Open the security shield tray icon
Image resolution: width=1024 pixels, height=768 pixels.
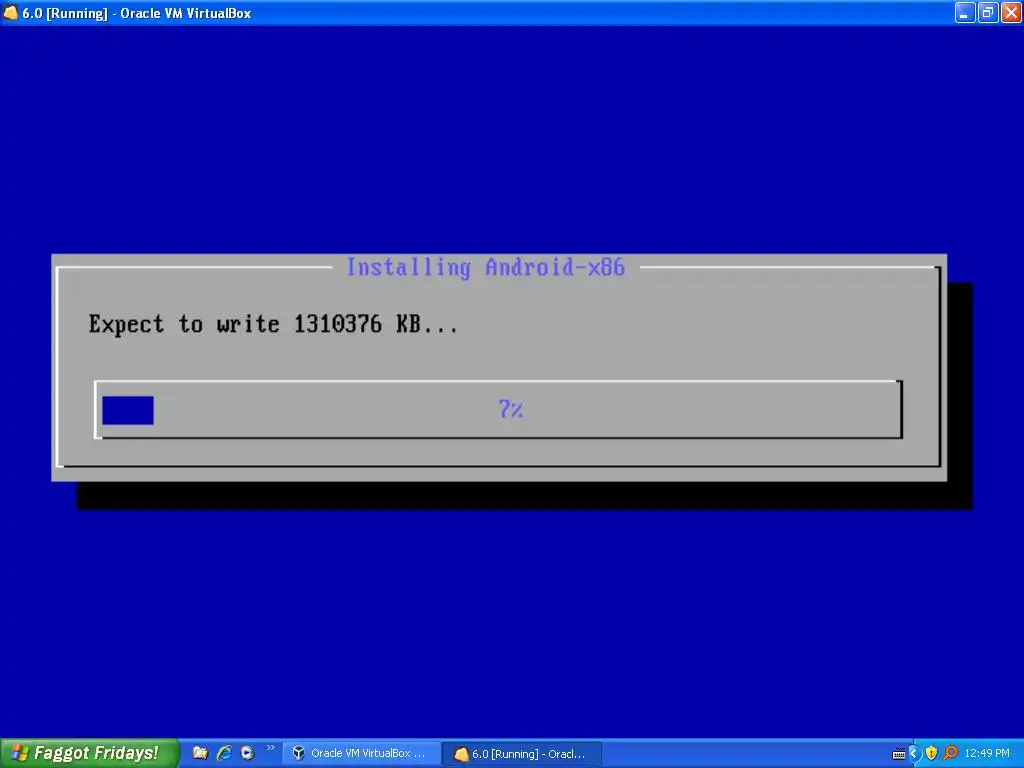click(931, 754)
